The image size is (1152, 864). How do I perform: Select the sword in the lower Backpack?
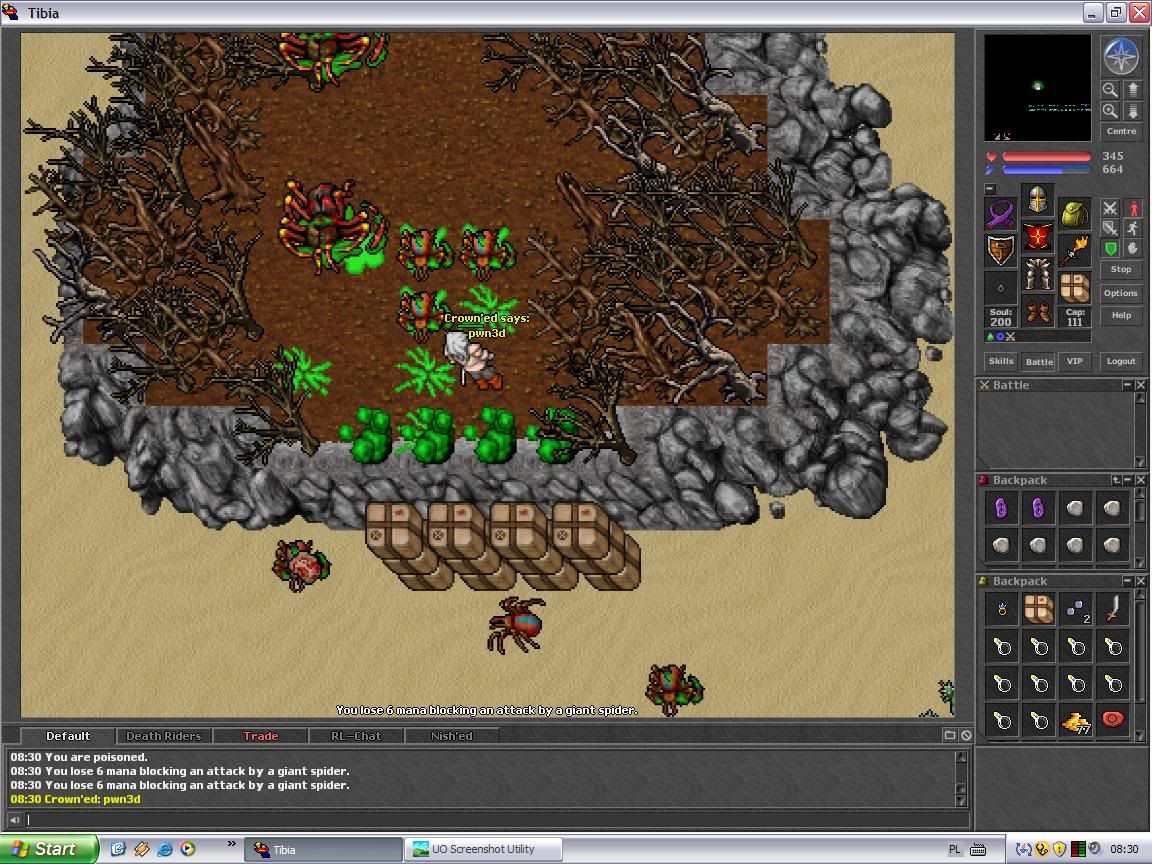1112,609
